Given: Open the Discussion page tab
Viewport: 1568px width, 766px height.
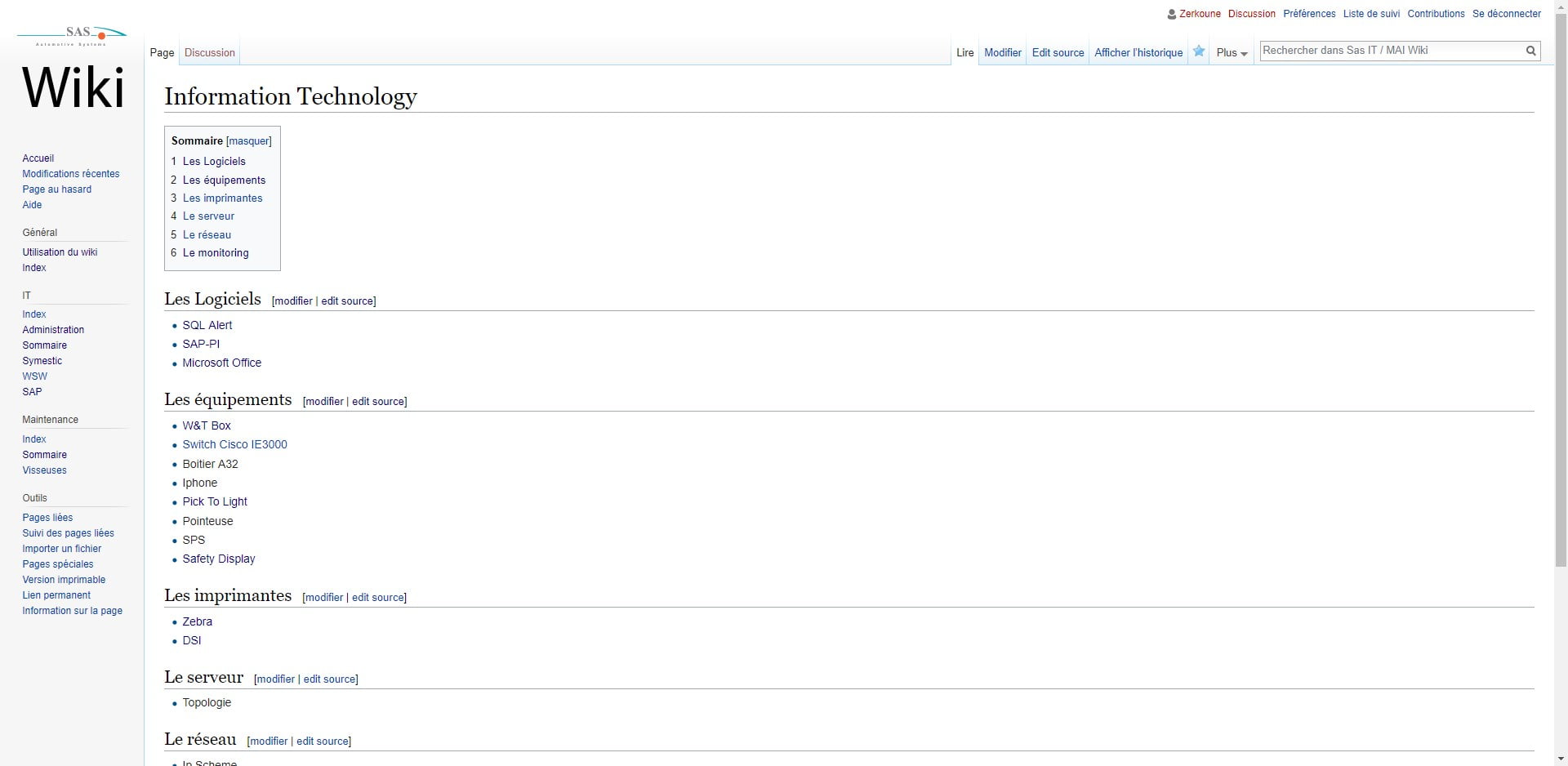Looking at the screenshot, I should (209, 53).
